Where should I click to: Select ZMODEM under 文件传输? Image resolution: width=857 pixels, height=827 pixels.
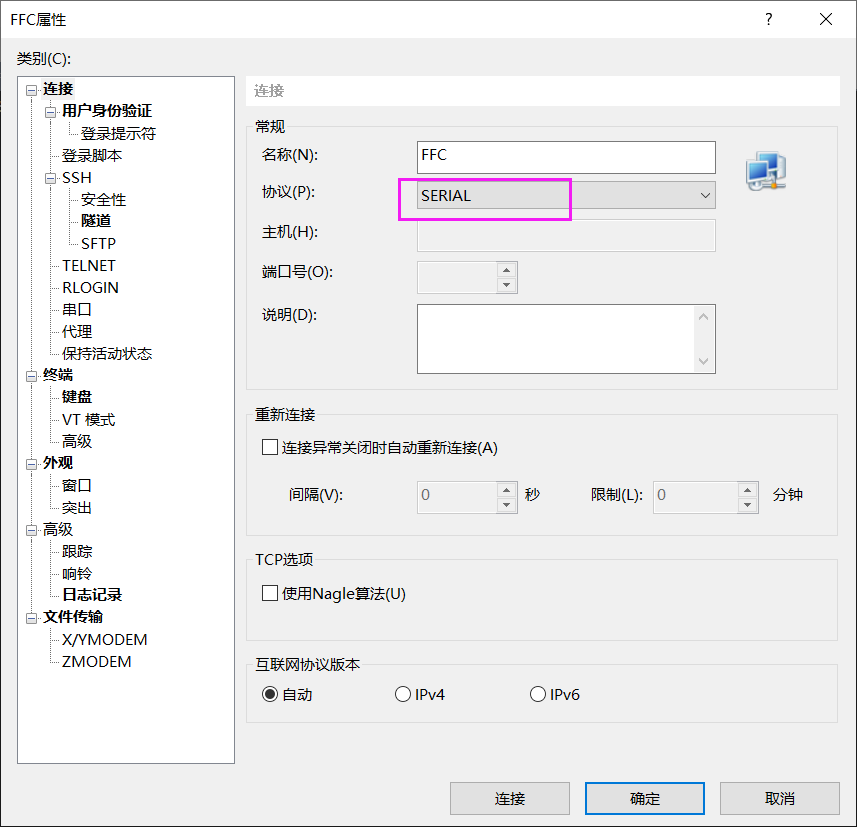[x=96, y=661]
